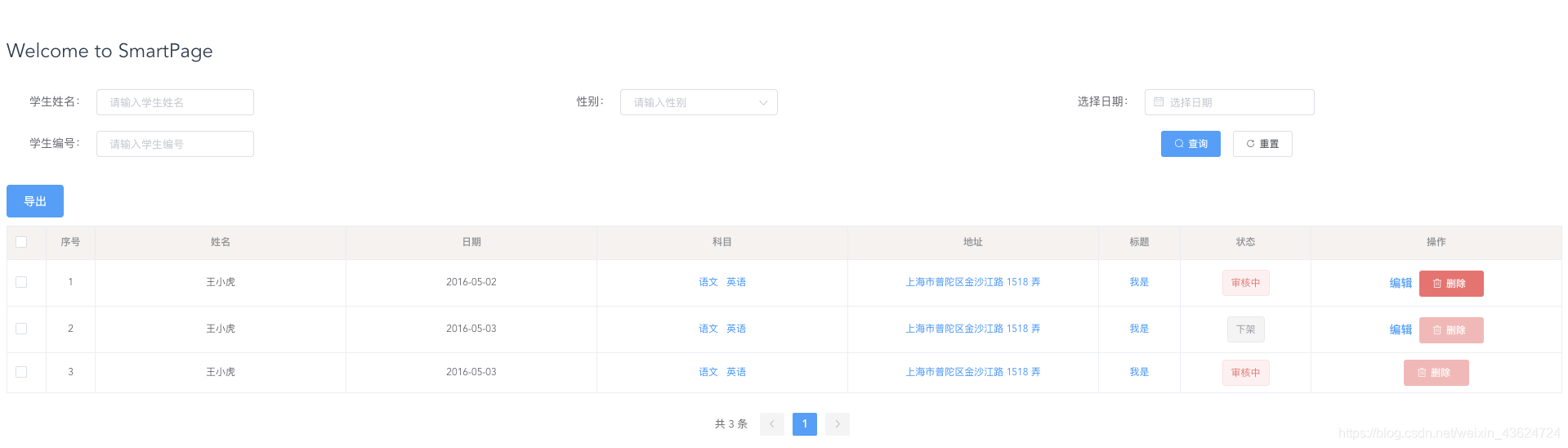Image resolution: width=1568 pixels, height=448 pixels.
Task: Delete row 1 with 删除 button
Action: [1450, 284]
